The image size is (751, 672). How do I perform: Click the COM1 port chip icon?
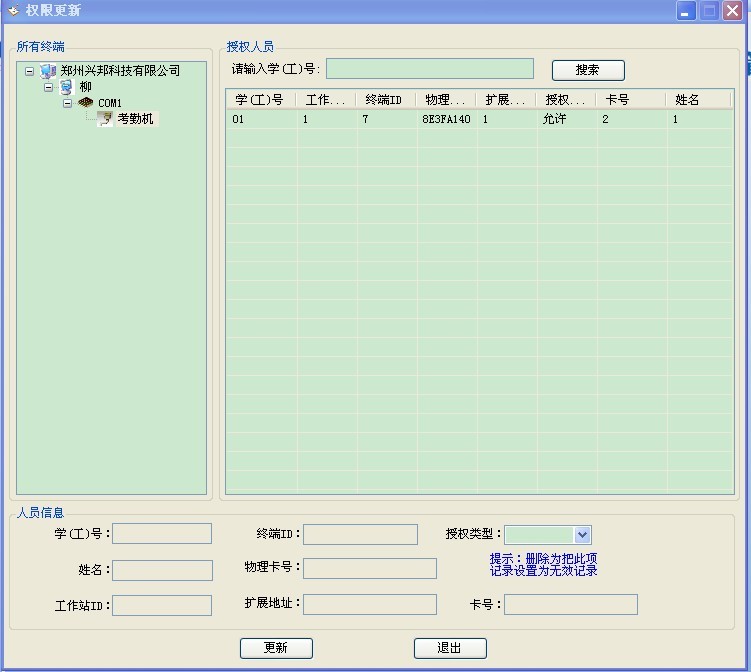[85, 103]
